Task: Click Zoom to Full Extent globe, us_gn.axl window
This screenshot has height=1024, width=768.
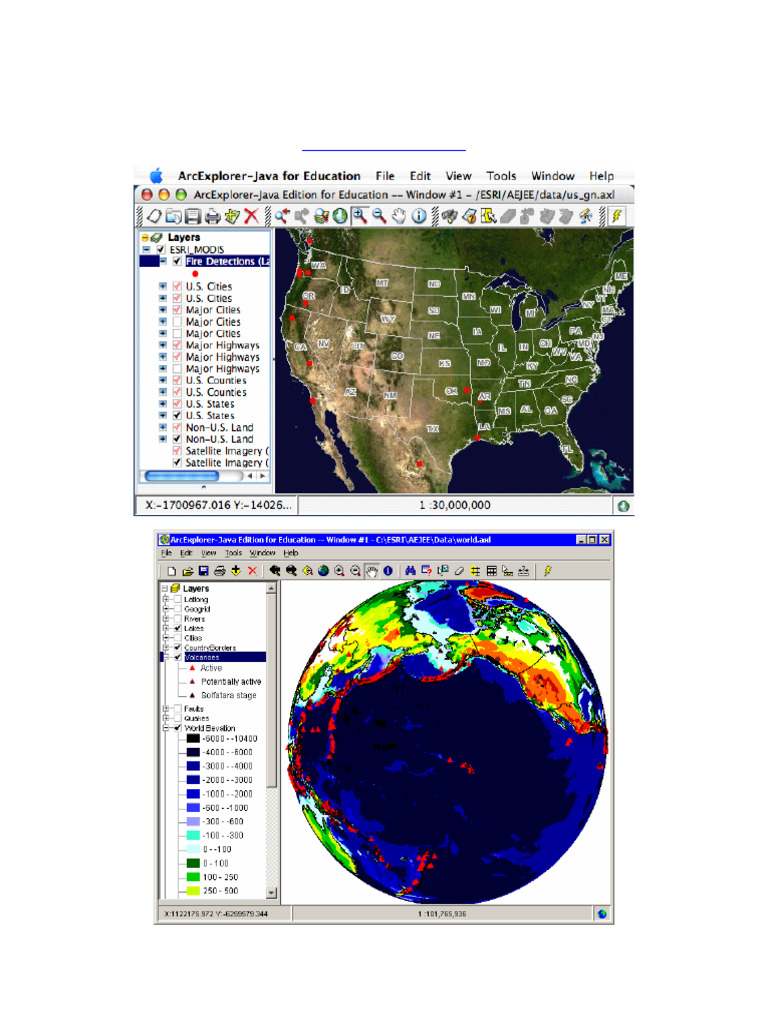Action: pos(340,216)
